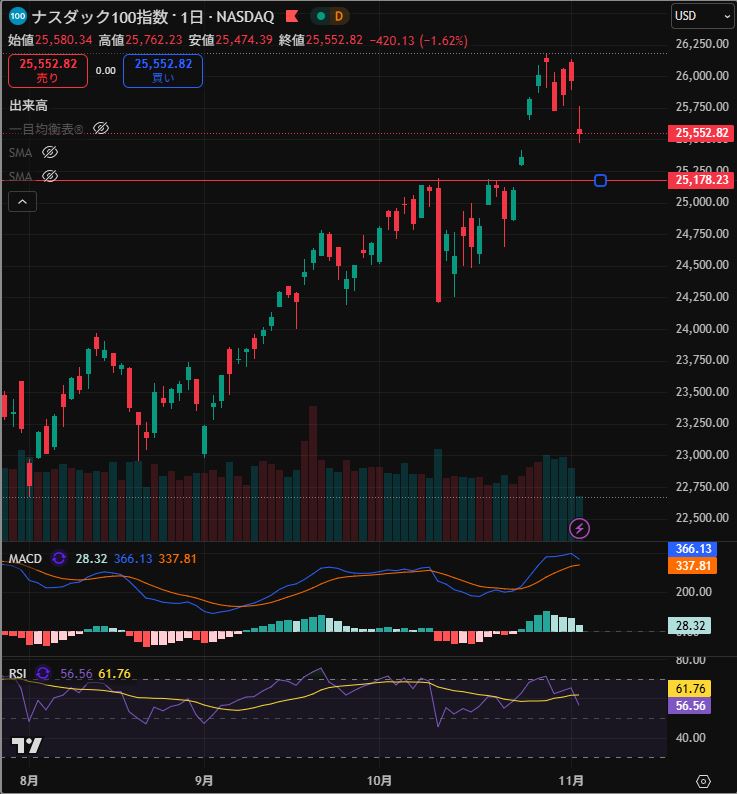Screen dimensions: 737x794
Task: Select the blue handle on the horizontal line
Action: pyautogui.click(x=601, y=180)
